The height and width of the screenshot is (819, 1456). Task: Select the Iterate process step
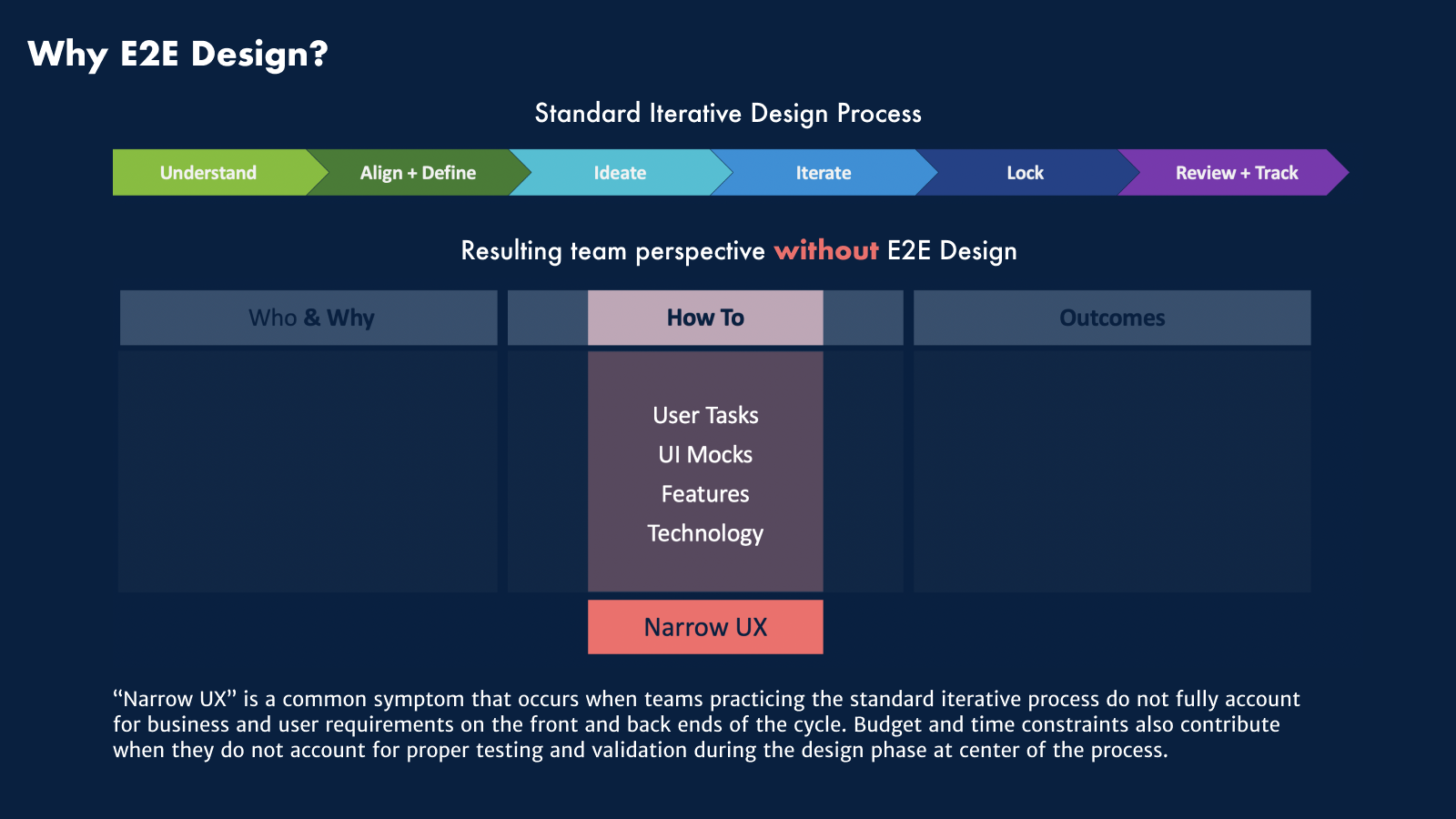coord(823,173)
